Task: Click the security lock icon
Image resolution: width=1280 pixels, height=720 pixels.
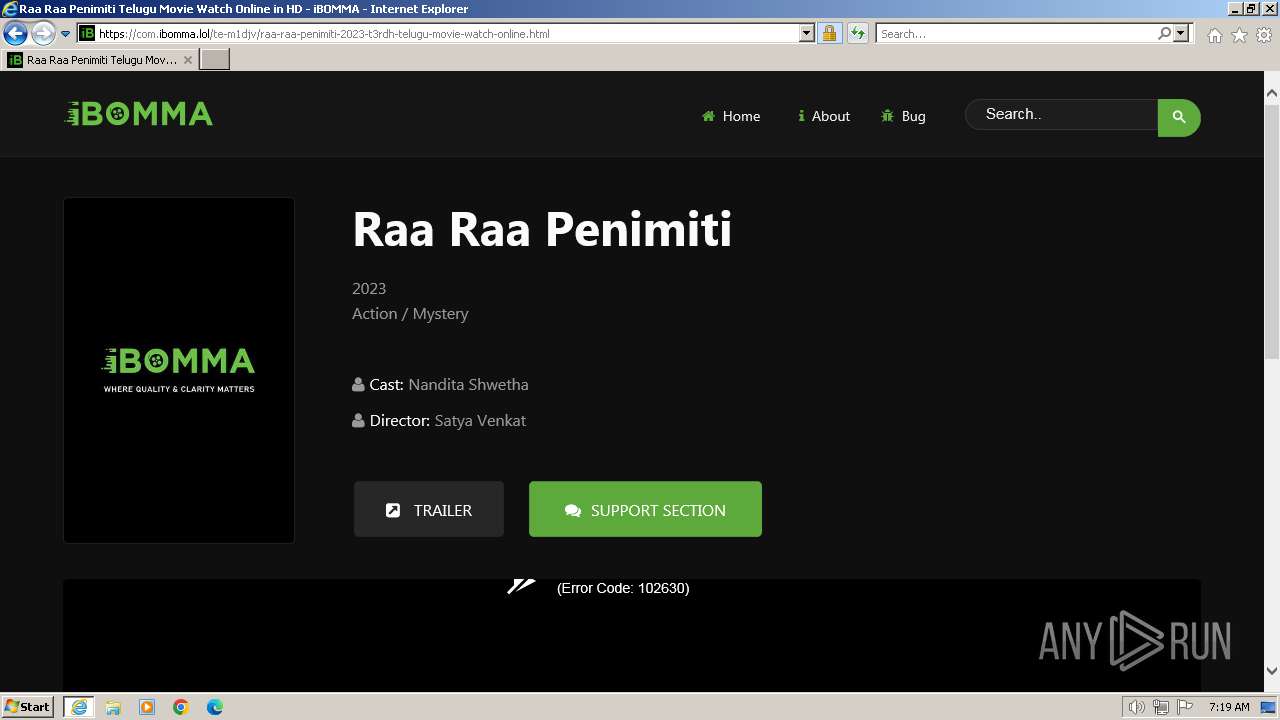Action: tap(829, 33)
